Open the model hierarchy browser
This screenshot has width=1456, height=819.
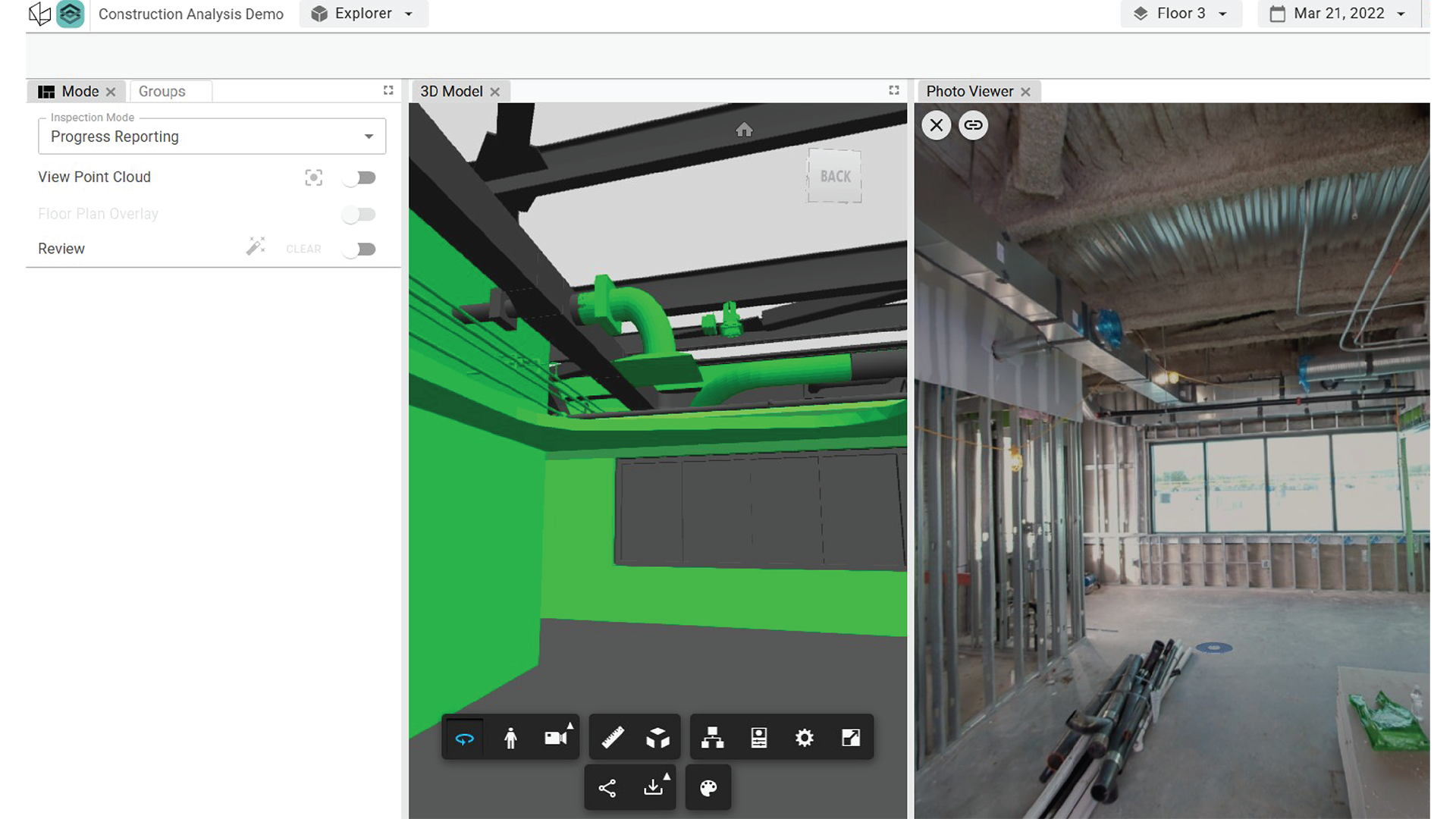[712, 738]
